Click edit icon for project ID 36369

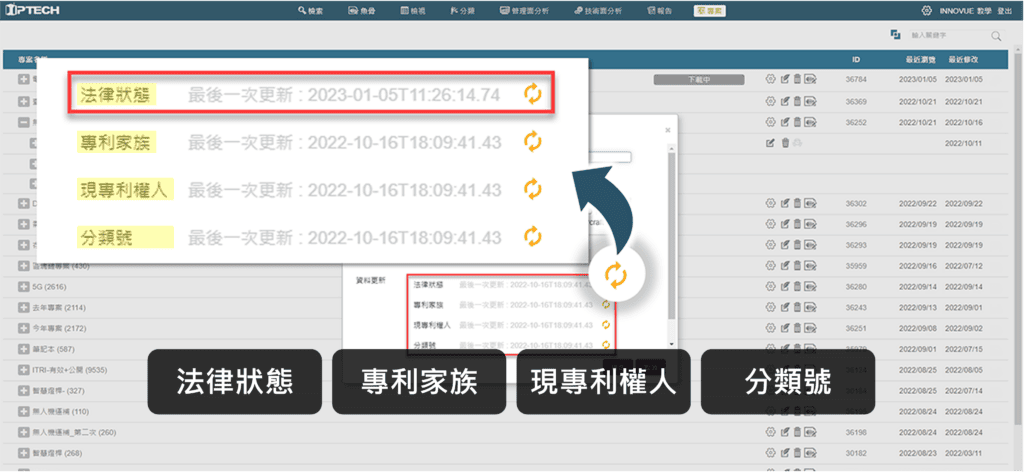click(x=785, y=101)
